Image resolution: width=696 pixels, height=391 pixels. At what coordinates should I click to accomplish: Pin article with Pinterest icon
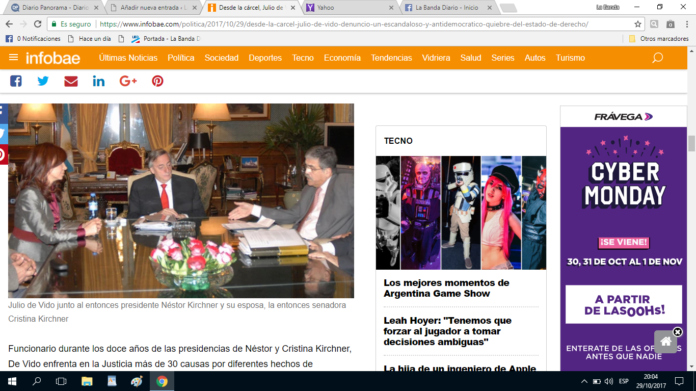click(x=158, y=81)
